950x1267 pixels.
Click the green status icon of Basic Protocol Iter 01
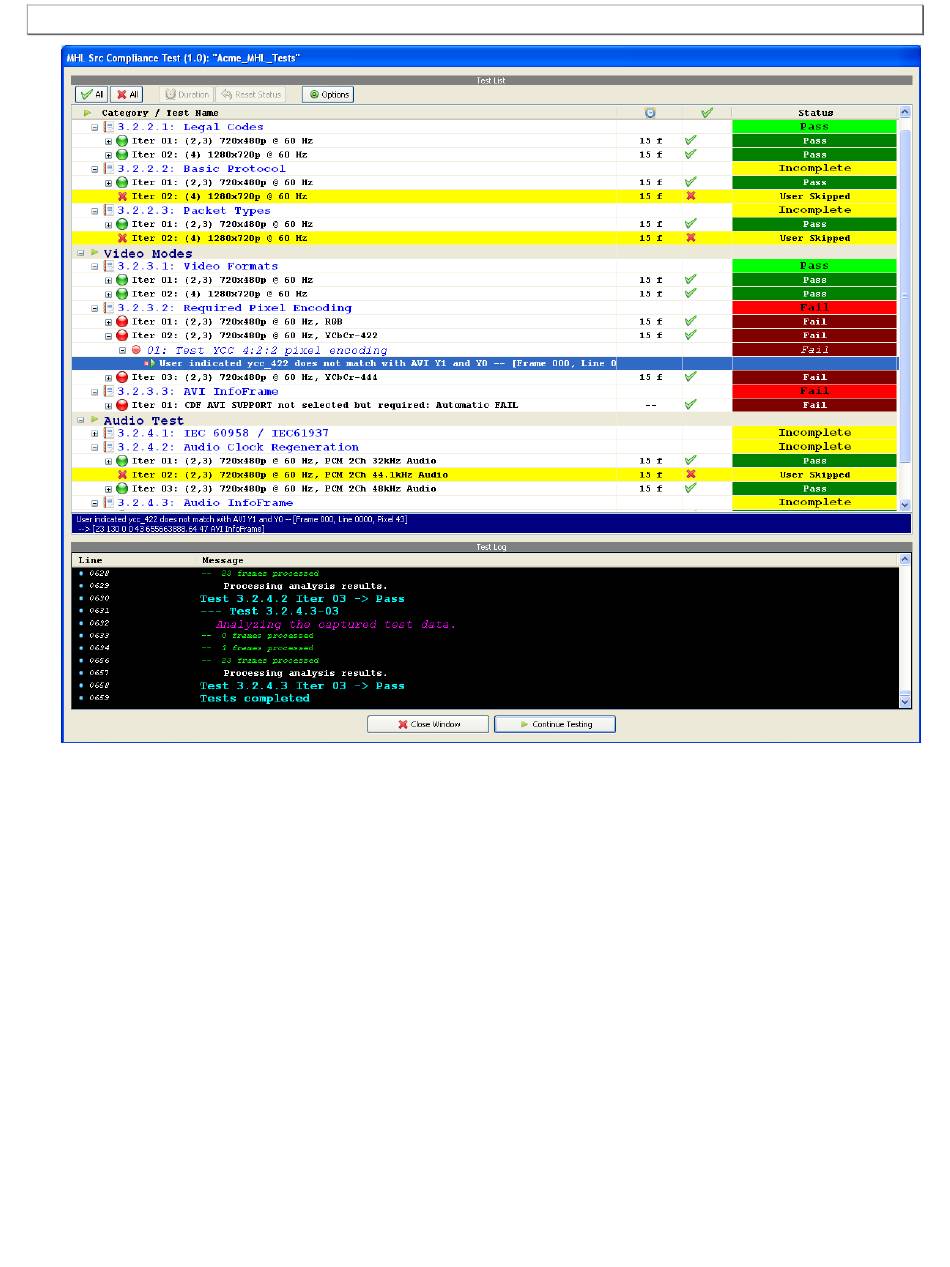point(122,183)
